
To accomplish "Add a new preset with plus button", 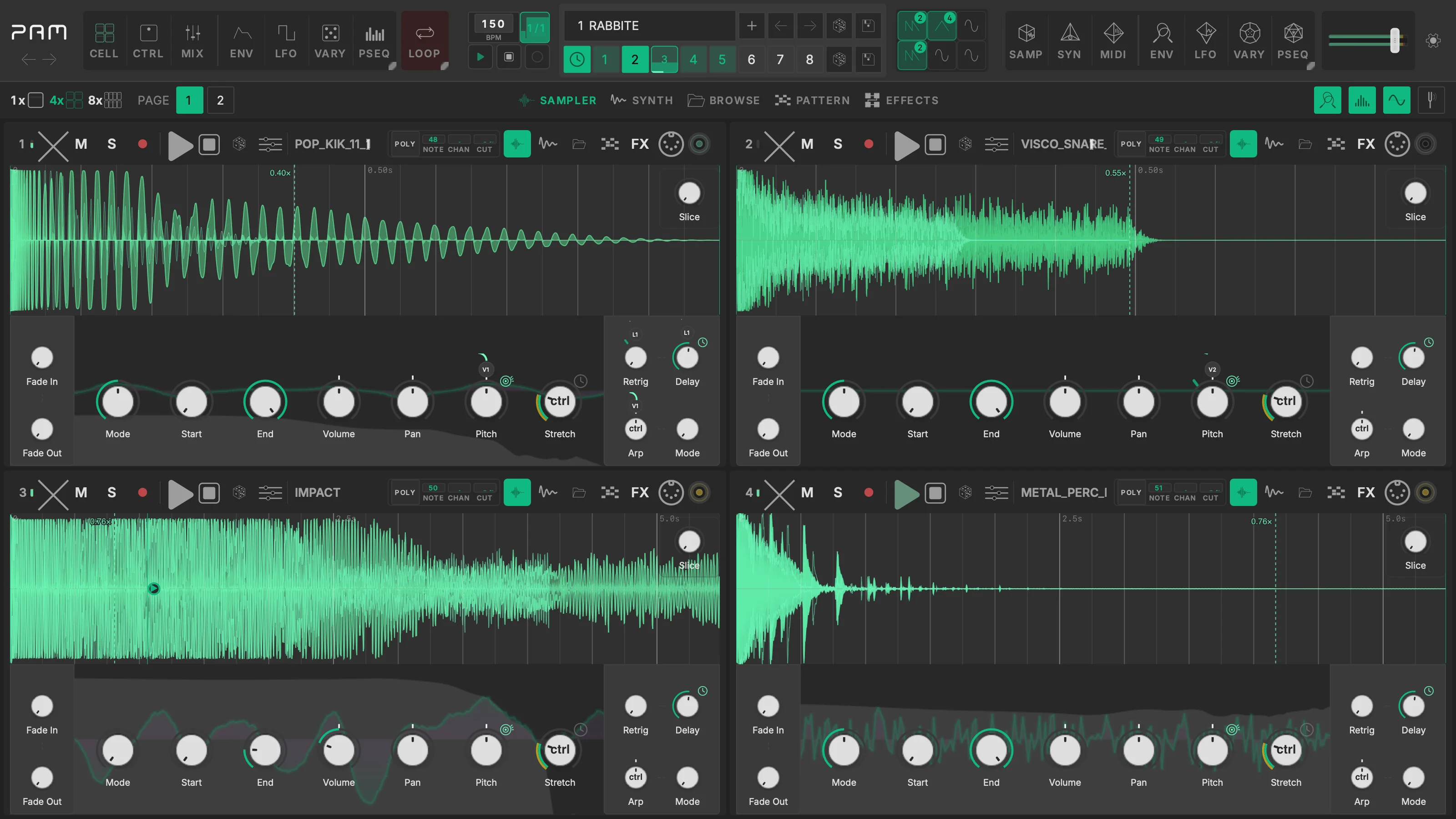I will click(752, 25).
